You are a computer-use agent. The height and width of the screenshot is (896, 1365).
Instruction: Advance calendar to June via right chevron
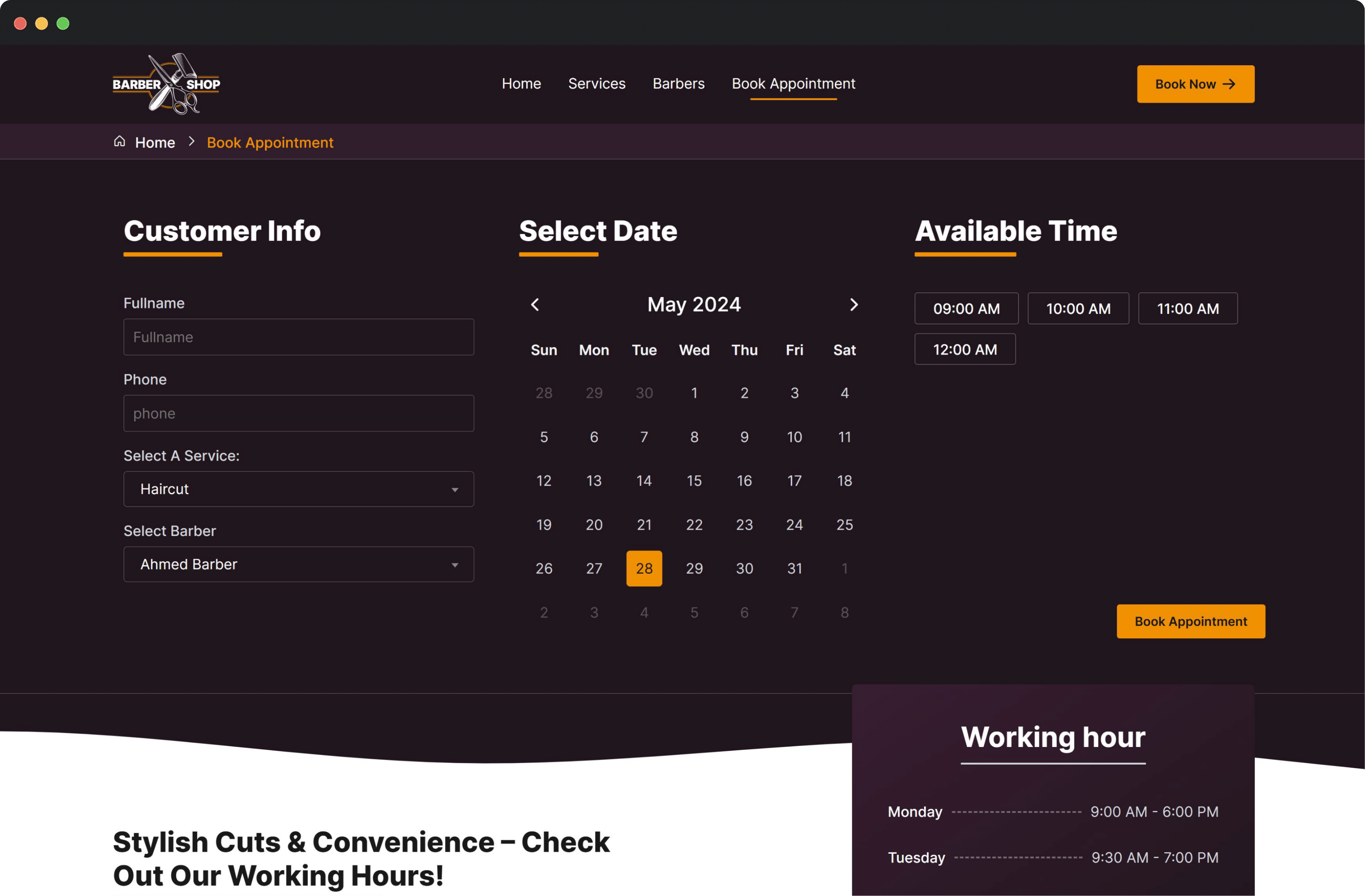(854, 304)
